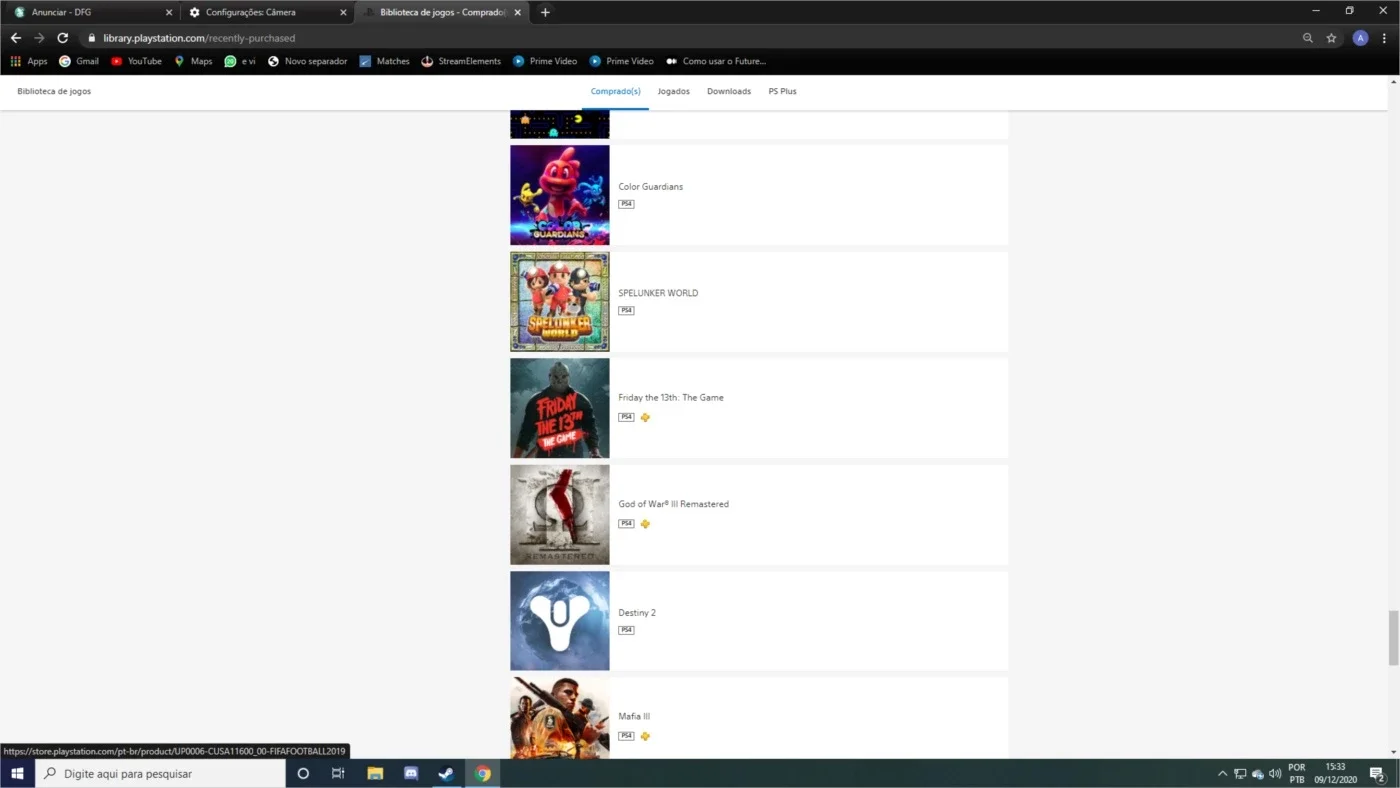The width and height of the screenshot is (1400, 788).
Task: Click the Friday the 13th: The Game title
Action: 671,398
